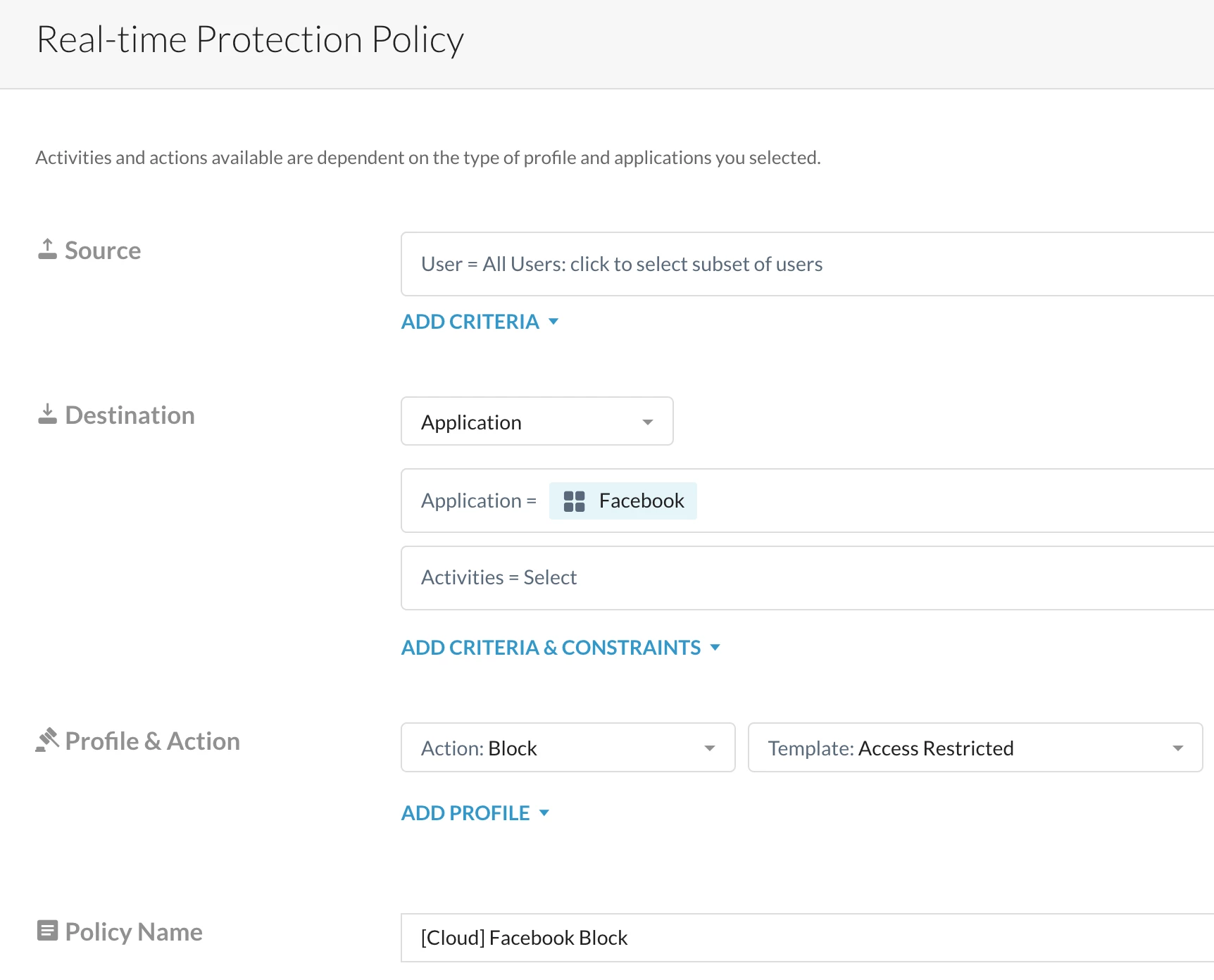
Task: Select the Facebook application tag
Action: click(641, 501)
